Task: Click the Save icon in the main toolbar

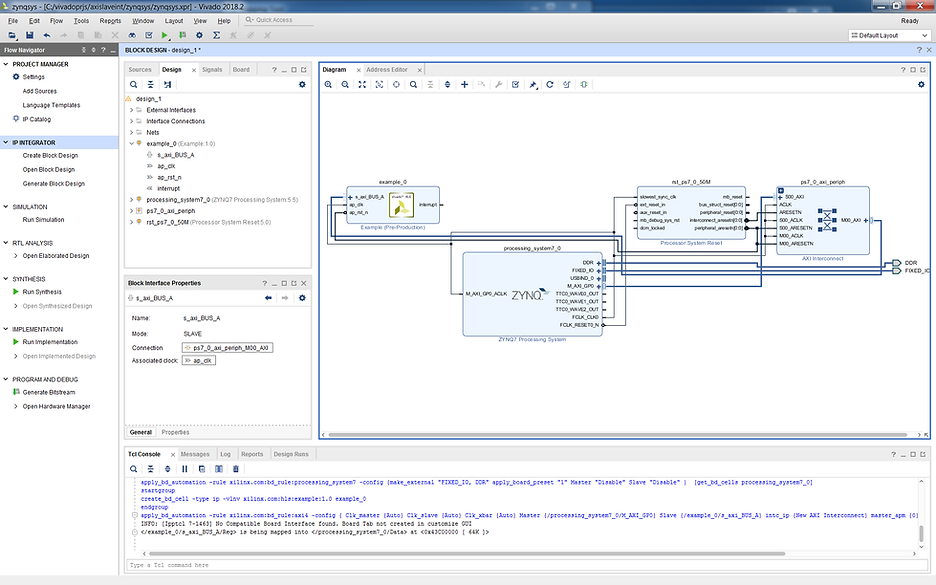Action: 31,33
